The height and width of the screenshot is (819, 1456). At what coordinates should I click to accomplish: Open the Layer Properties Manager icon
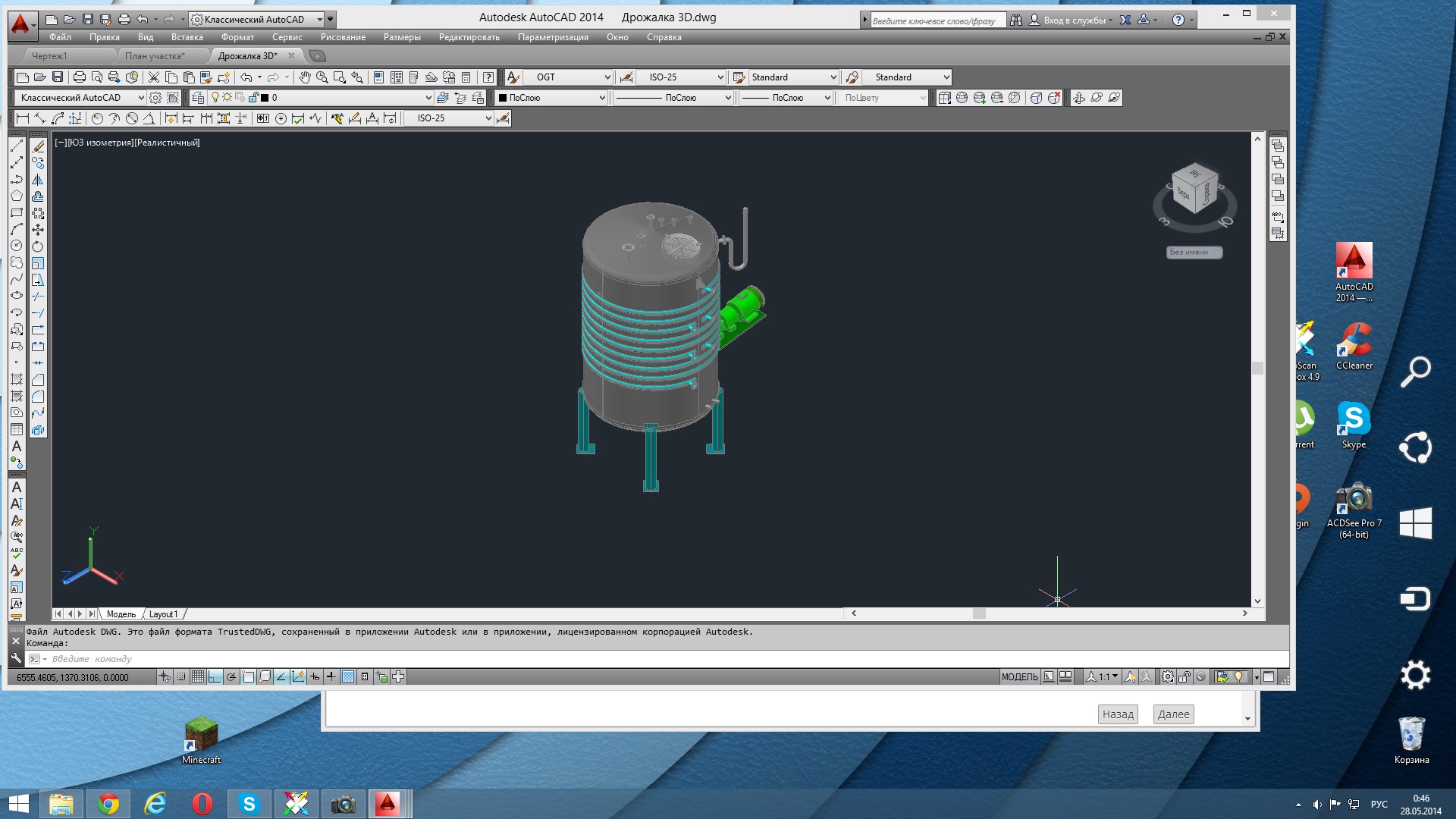199,98
